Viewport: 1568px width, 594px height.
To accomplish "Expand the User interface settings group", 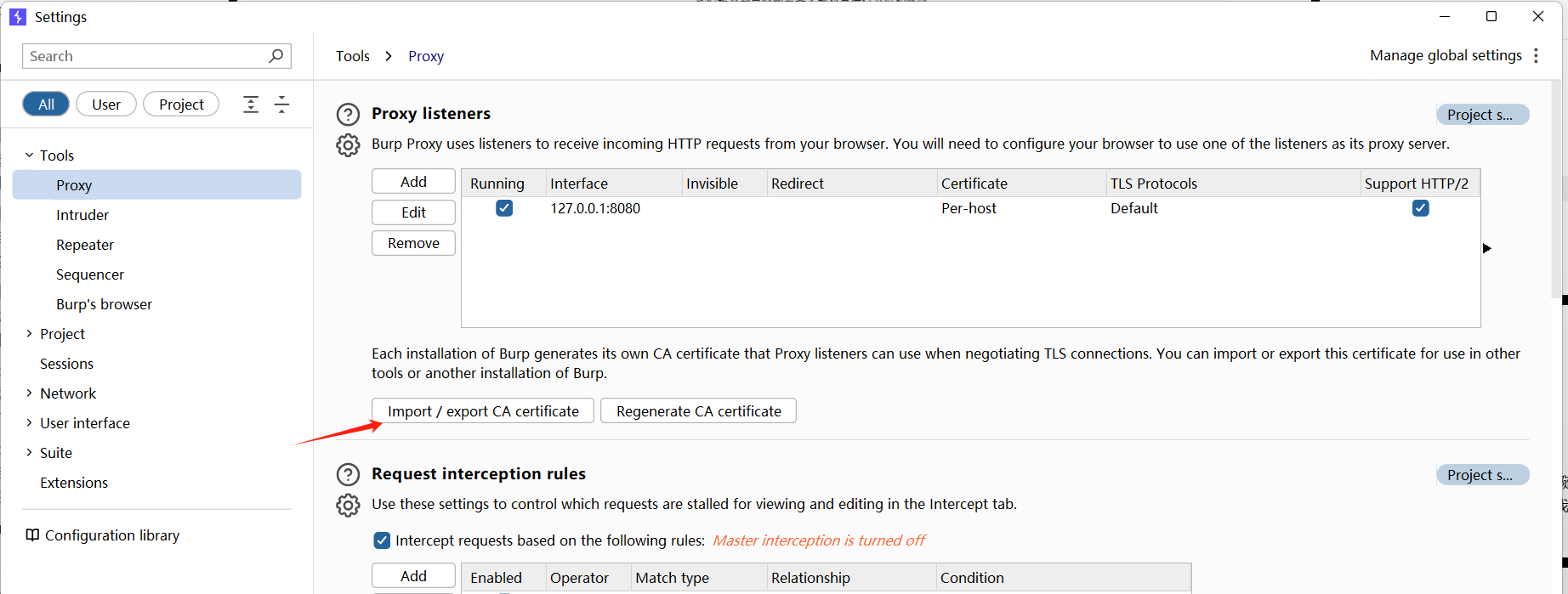I will point(30,423).
